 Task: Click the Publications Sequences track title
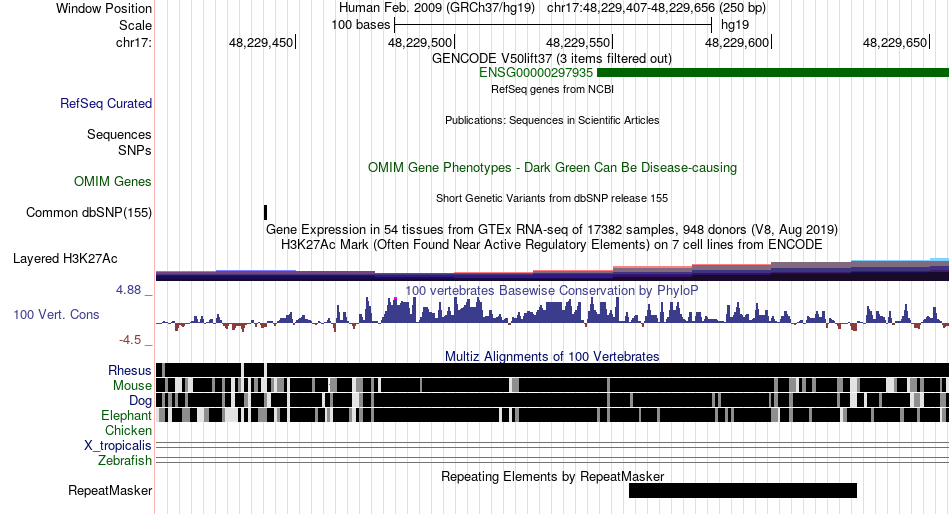pos(552,120)
